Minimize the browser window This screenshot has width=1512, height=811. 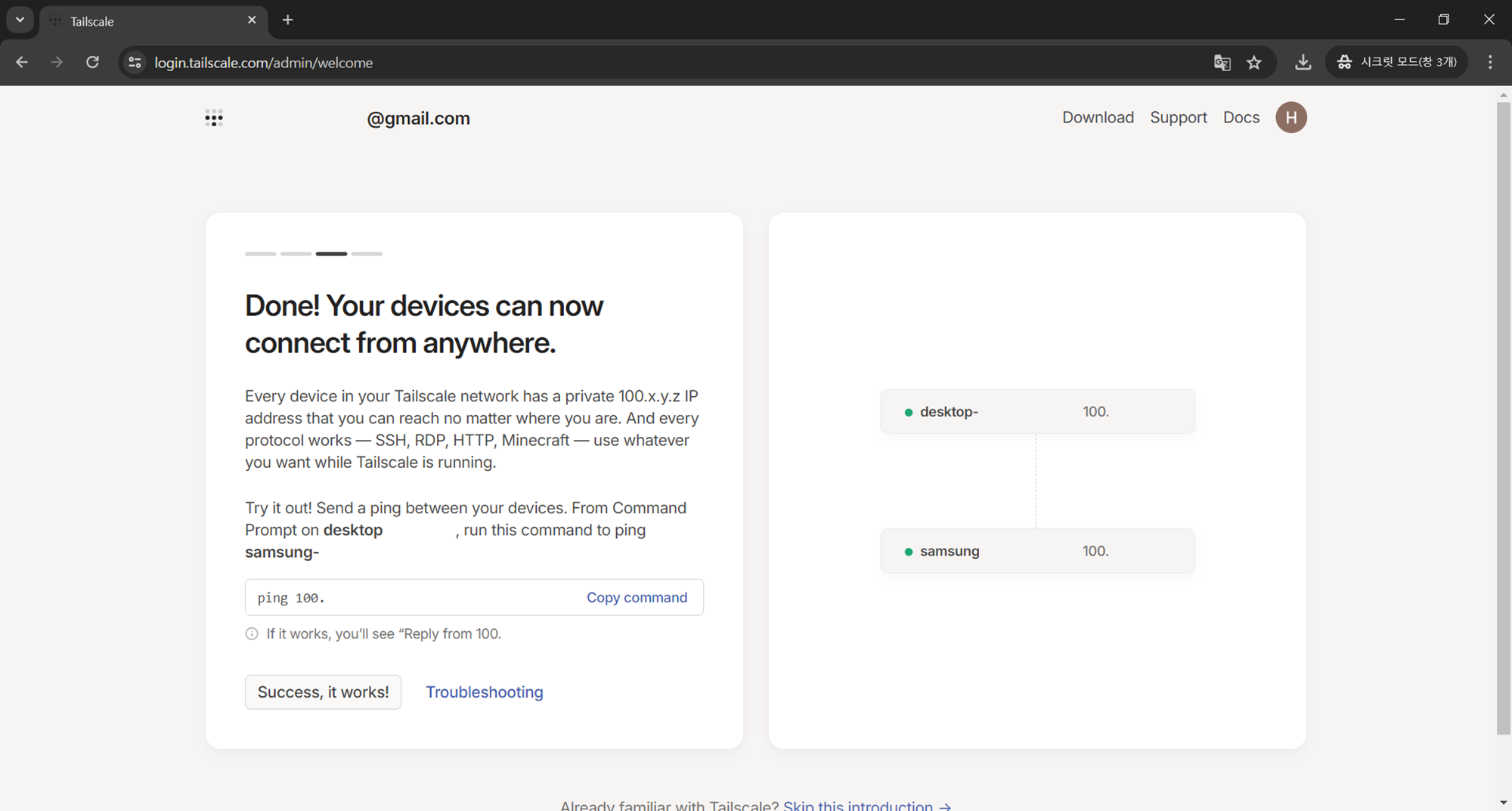pos(1399,20)
